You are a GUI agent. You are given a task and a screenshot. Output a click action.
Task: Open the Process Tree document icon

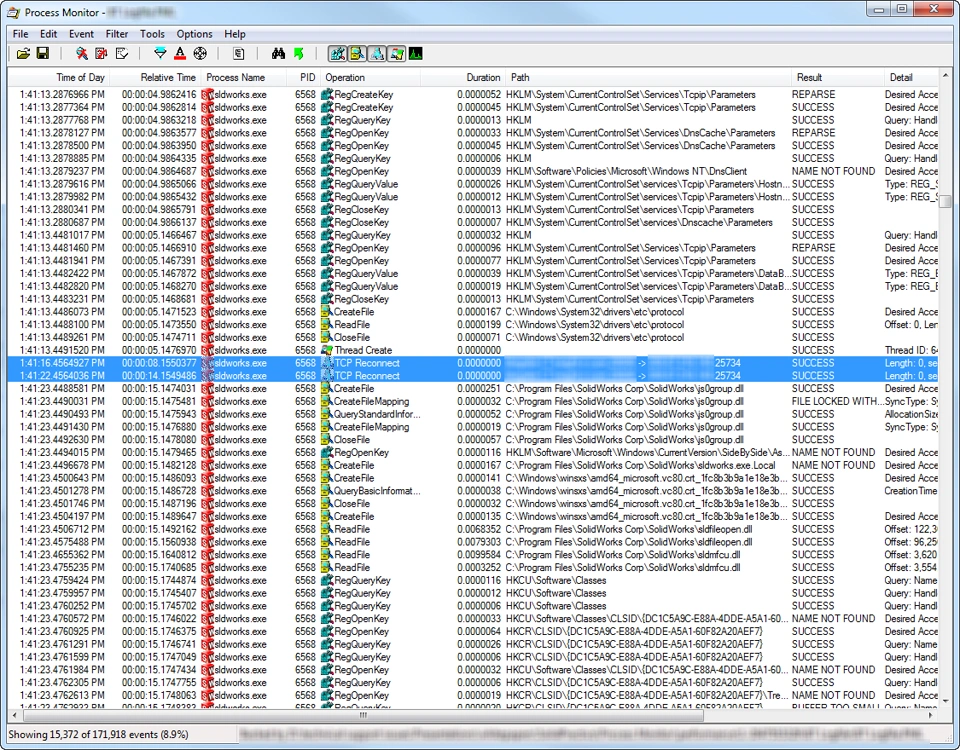point(239,54)
